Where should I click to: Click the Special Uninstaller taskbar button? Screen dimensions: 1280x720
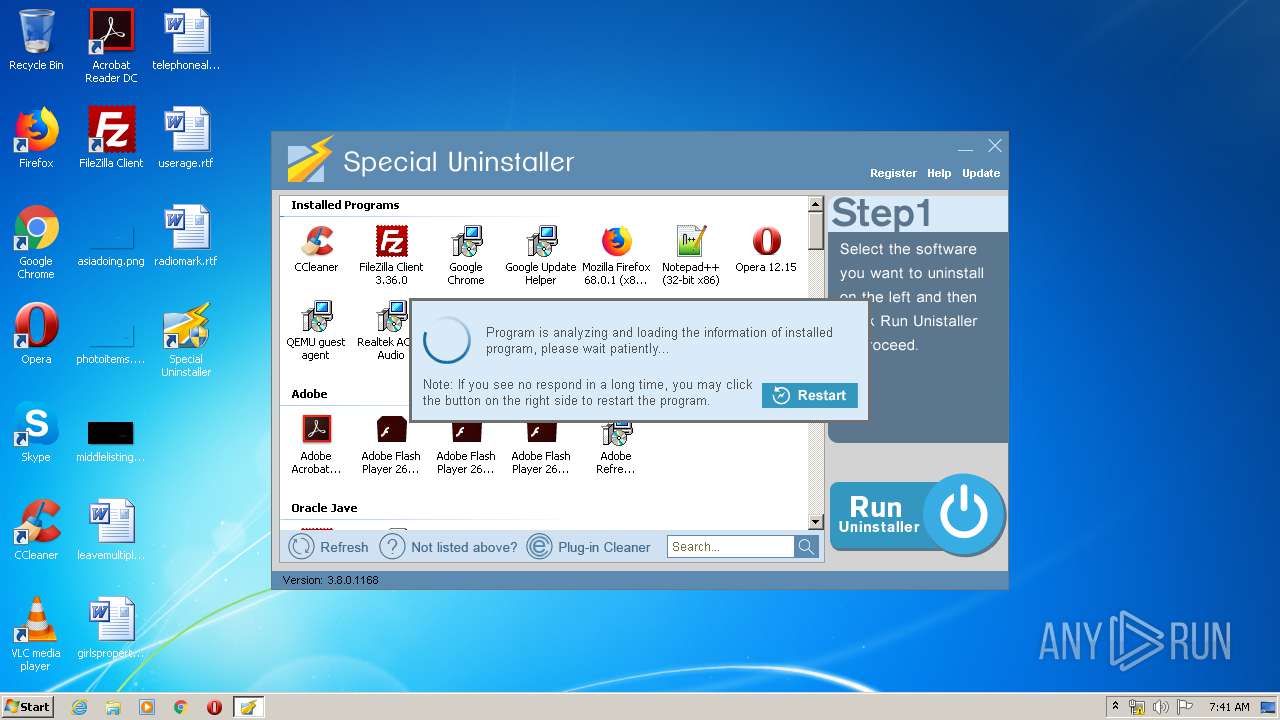[248, 707]
